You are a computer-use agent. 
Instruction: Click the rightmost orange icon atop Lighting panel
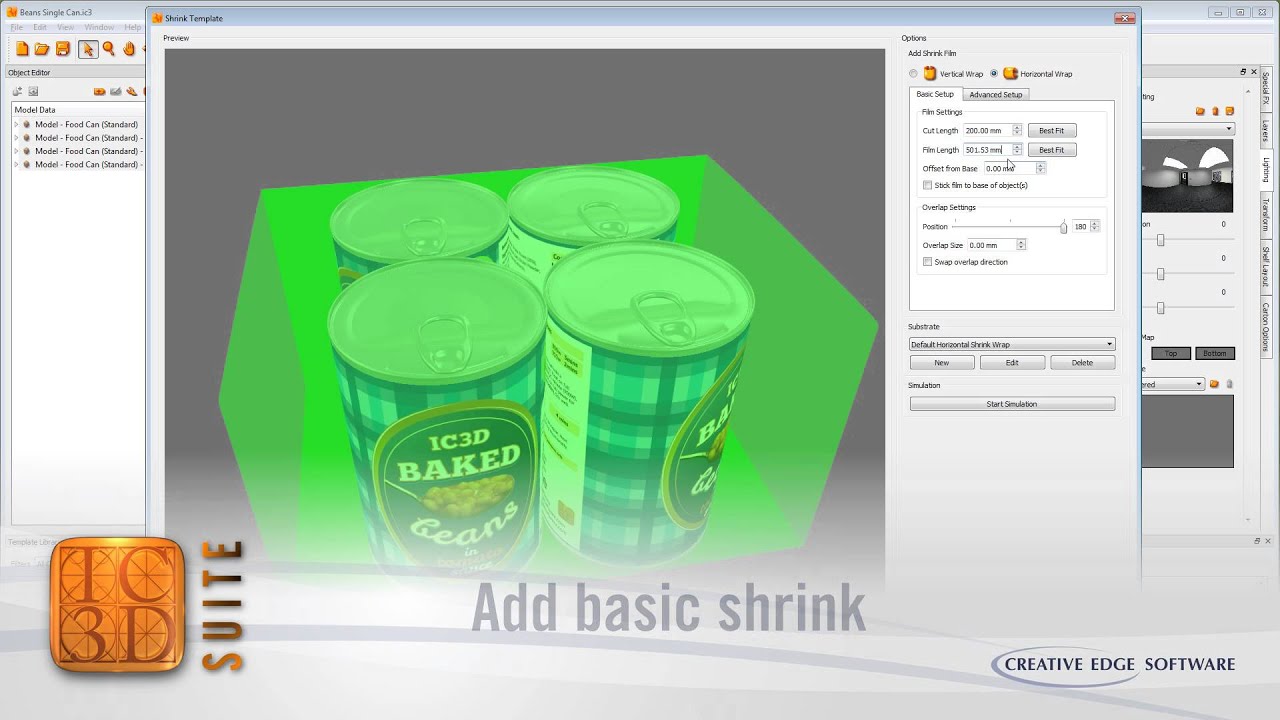1230,111
